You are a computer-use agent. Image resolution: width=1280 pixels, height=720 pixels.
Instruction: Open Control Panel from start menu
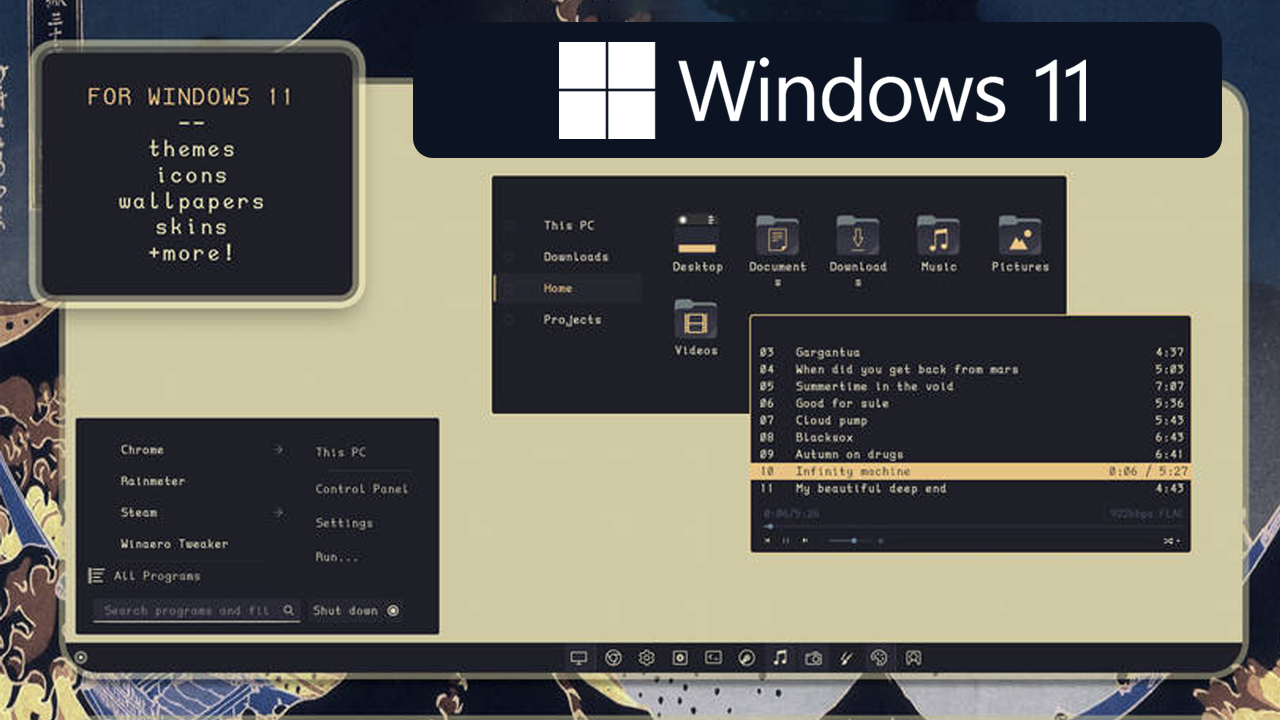click(362, 489)
